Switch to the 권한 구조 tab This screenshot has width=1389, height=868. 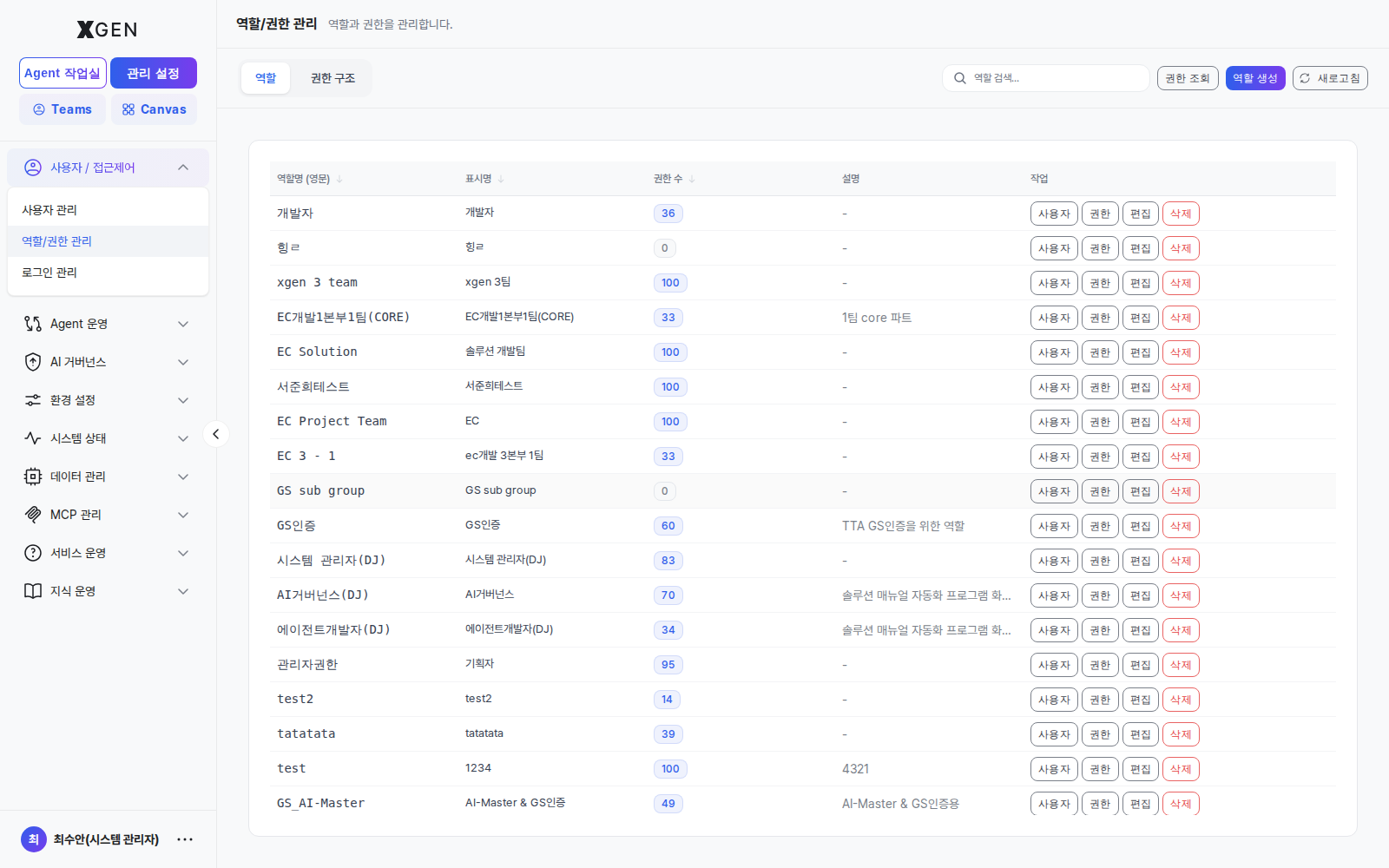click(x=333, y=78)
